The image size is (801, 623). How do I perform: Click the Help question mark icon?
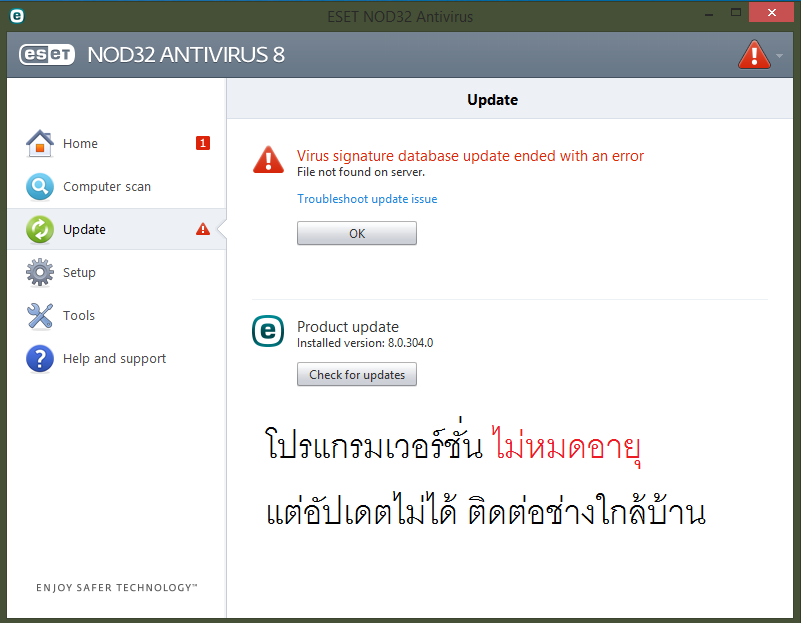pos(40,358)
